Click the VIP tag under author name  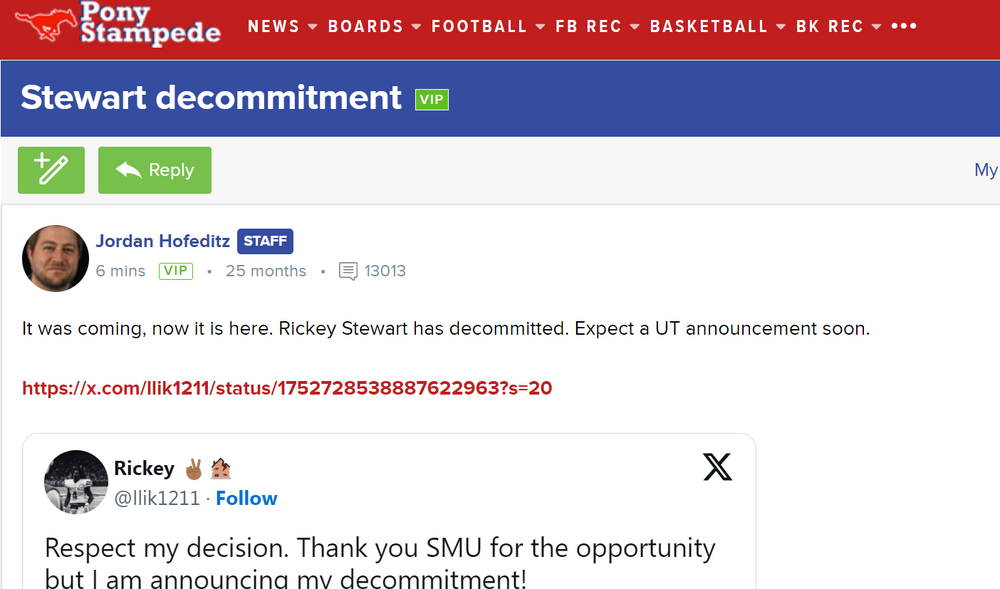(x=176, y=271)
